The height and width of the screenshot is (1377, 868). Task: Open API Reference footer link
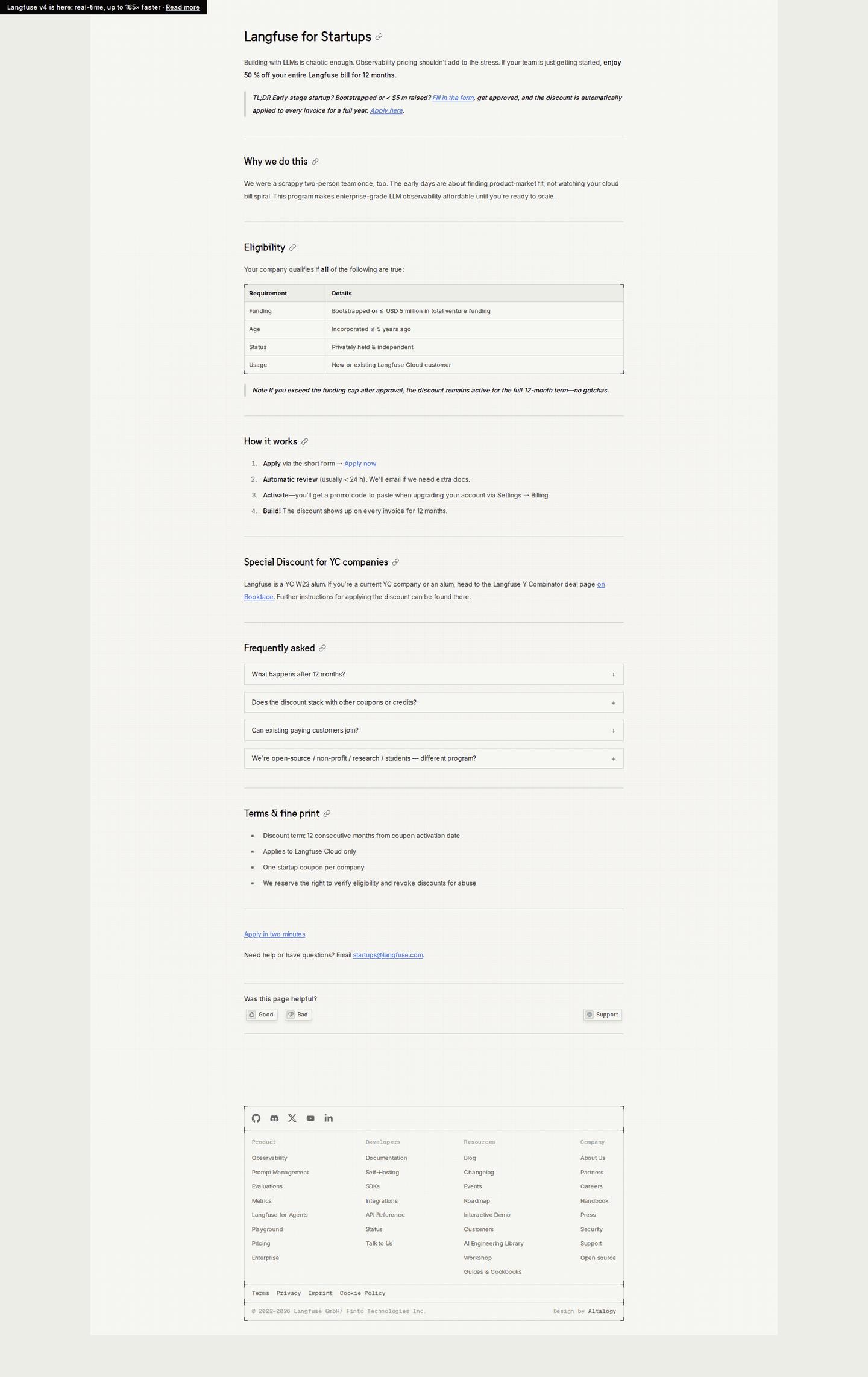click(385, 1215)
